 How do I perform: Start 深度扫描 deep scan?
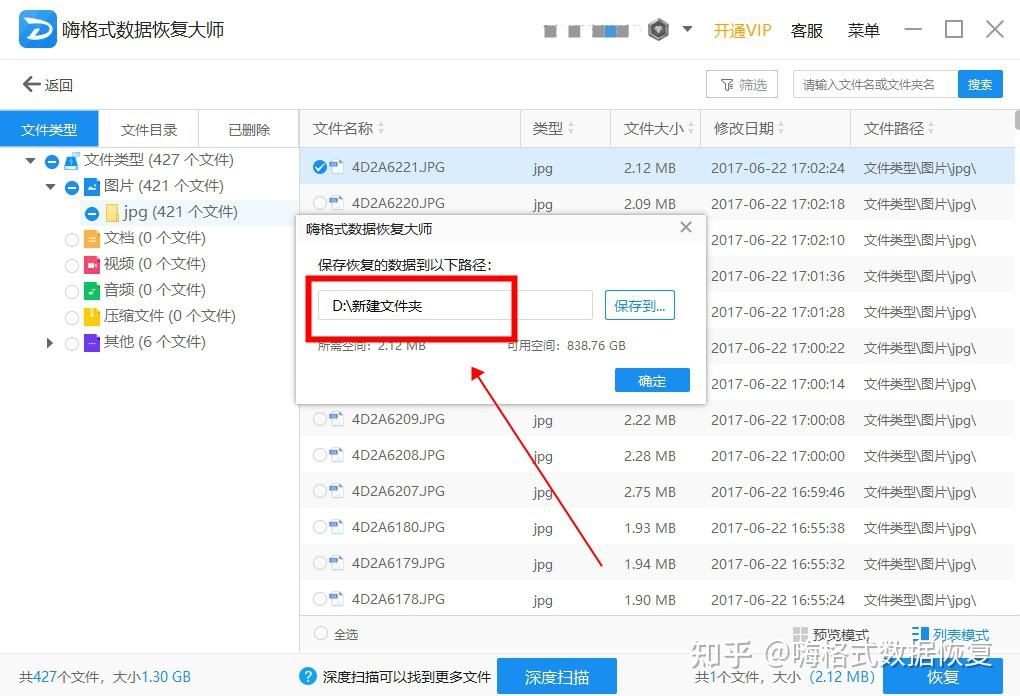coord(557,676)
